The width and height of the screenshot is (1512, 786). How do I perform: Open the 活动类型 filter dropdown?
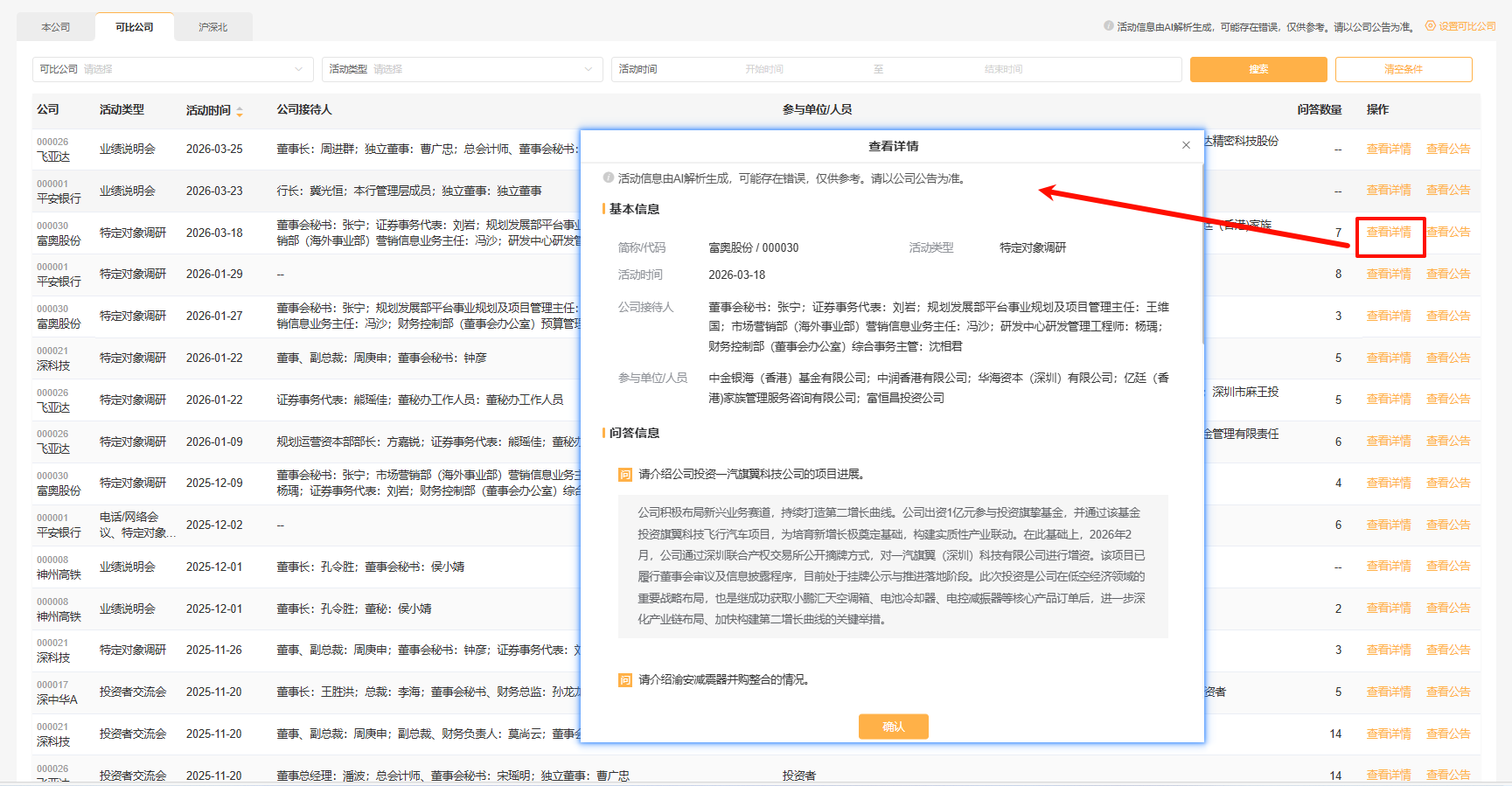[461, 69]
